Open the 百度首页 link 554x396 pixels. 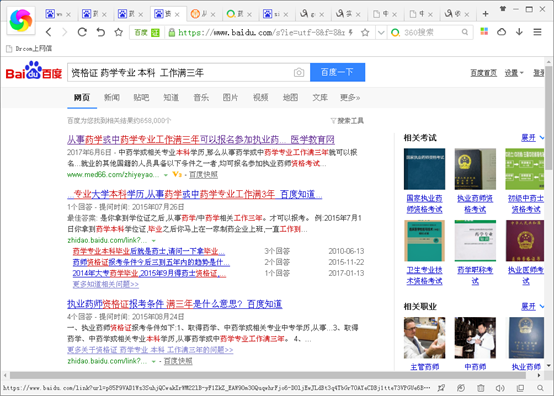click(x=484, y=73)
